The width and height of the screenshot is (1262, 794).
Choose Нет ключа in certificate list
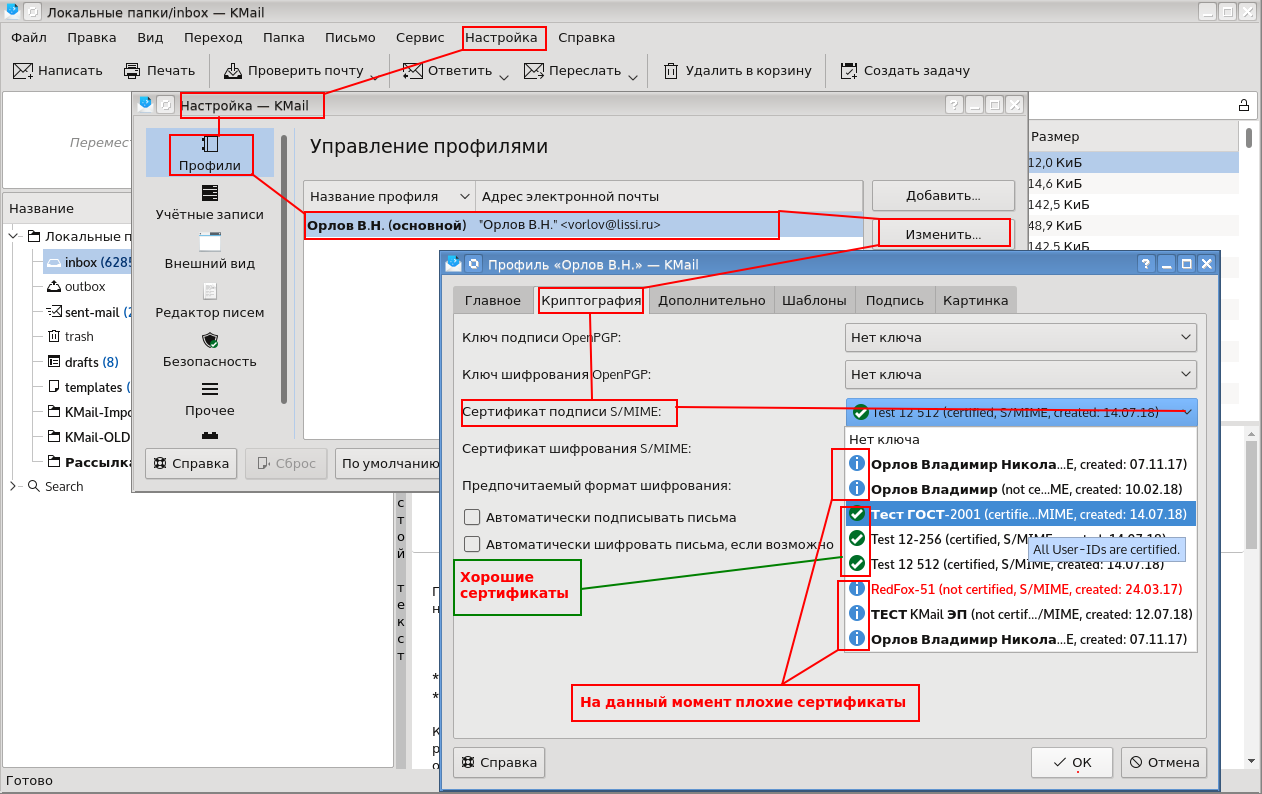point(1020,439)
